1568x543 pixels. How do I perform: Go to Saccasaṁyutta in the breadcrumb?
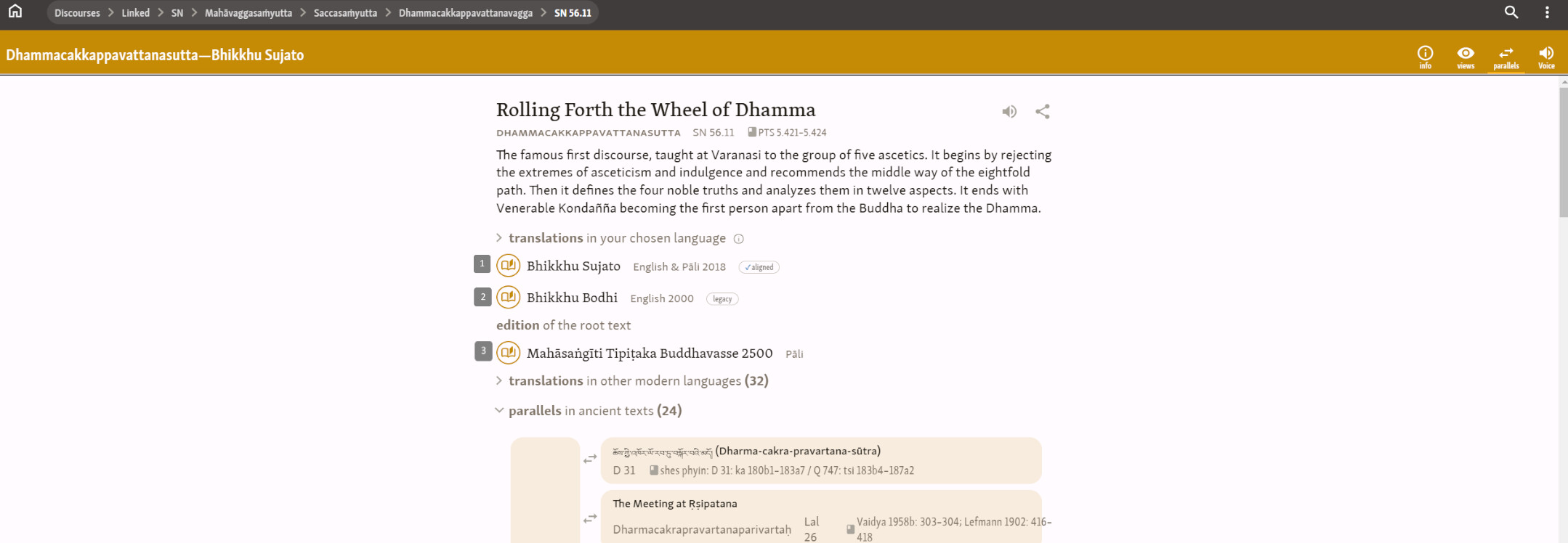pos(345,13)
